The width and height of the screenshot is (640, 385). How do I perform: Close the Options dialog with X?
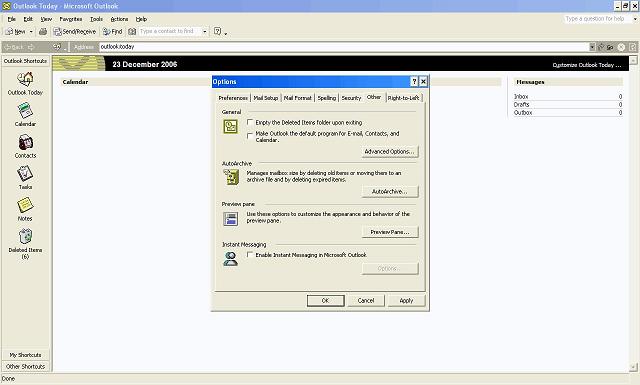click(x=423, y=82)
